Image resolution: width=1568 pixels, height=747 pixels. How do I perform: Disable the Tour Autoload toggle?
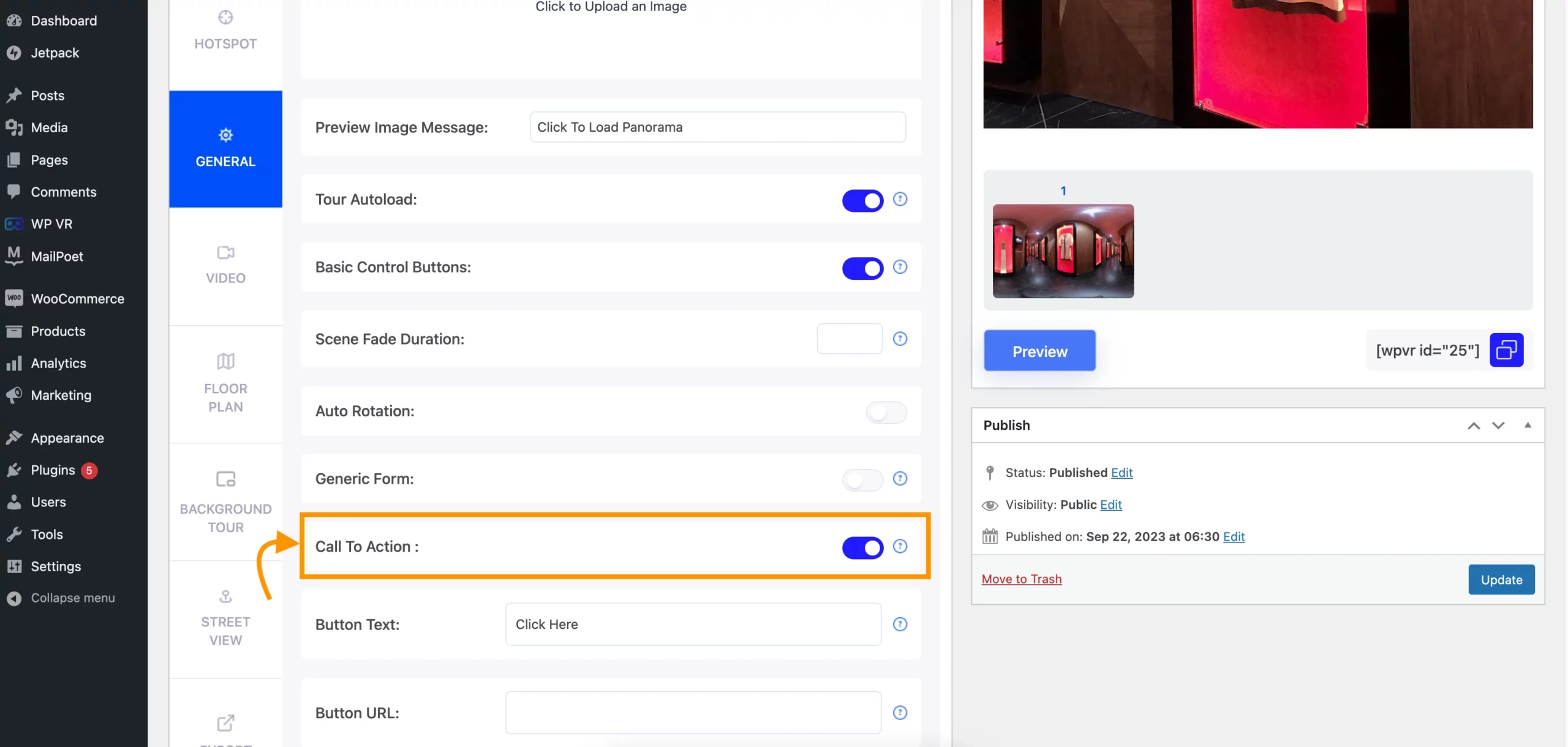point(862,199)
